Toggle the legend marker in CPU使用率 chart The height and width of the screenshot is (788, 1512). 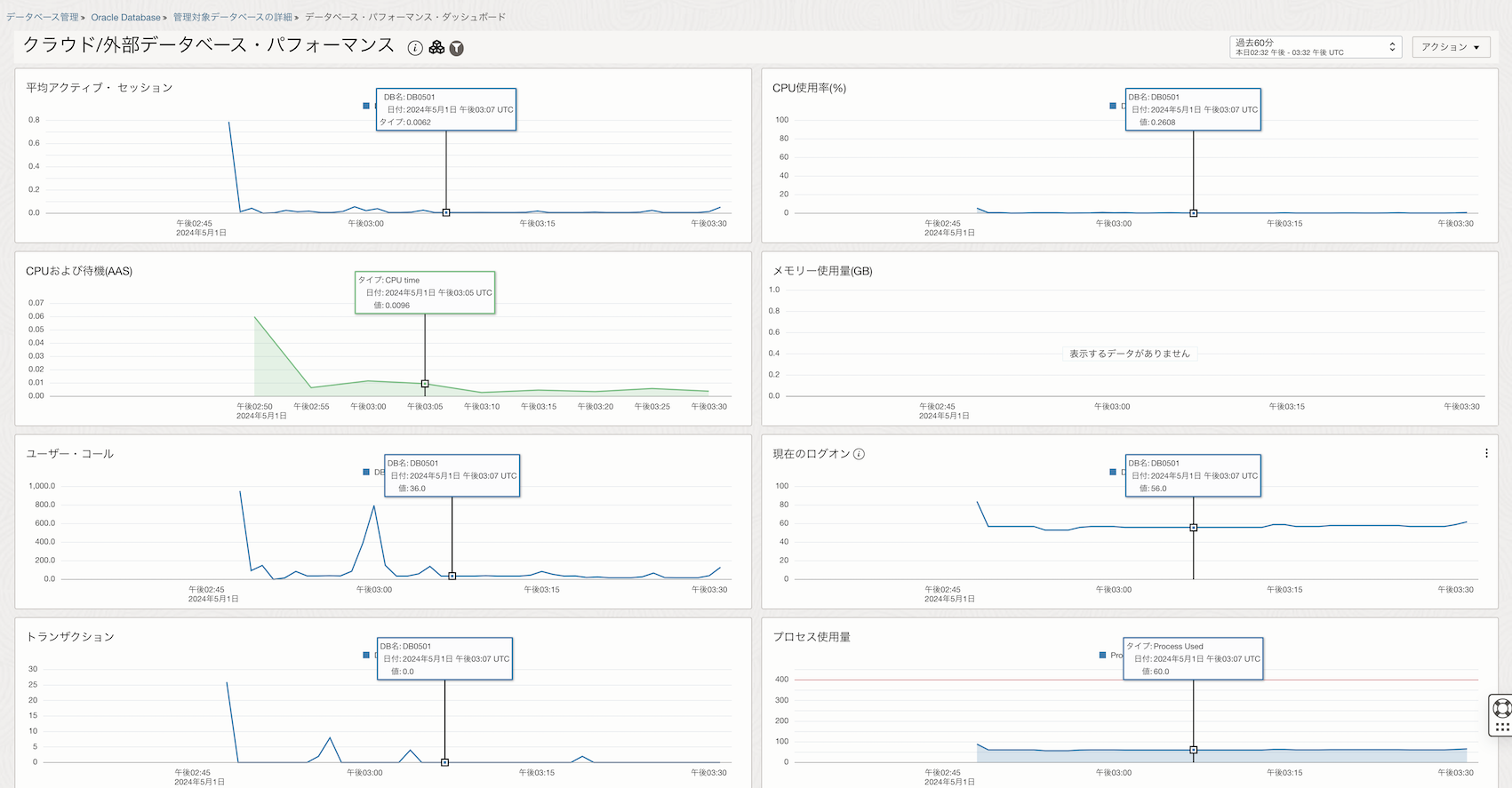pyautogui.click(x=1113, y=106)
